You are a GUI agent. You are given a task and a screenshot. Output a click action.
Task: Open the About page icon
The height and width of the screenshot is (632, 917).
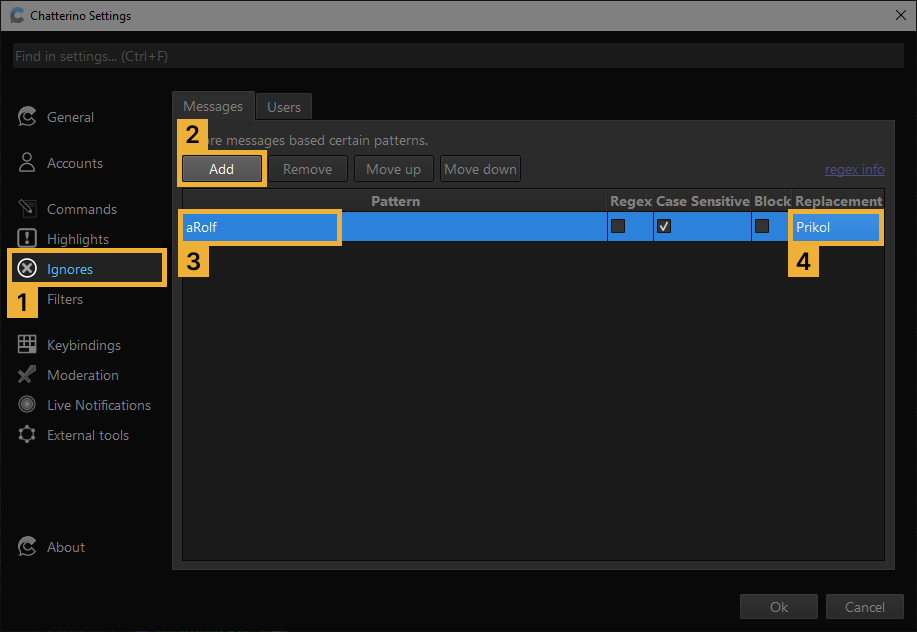[x=28, y=547]
